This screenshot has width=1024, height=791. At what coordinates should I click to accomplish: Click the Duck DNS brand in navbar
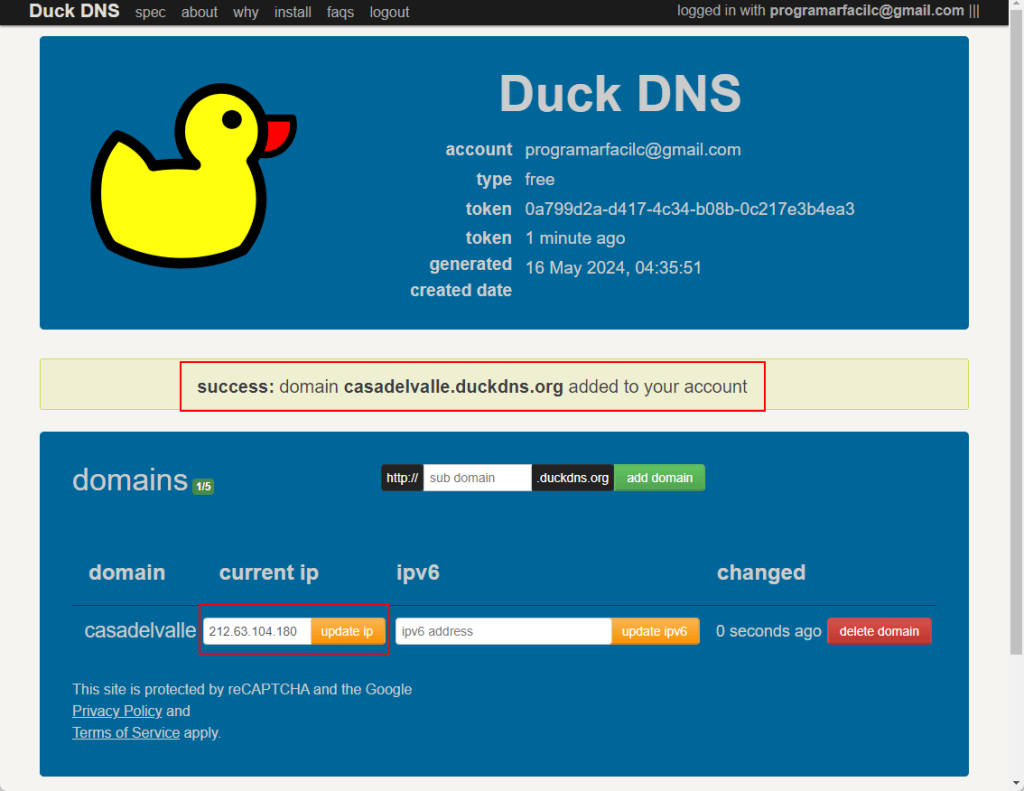pos(74,11)
